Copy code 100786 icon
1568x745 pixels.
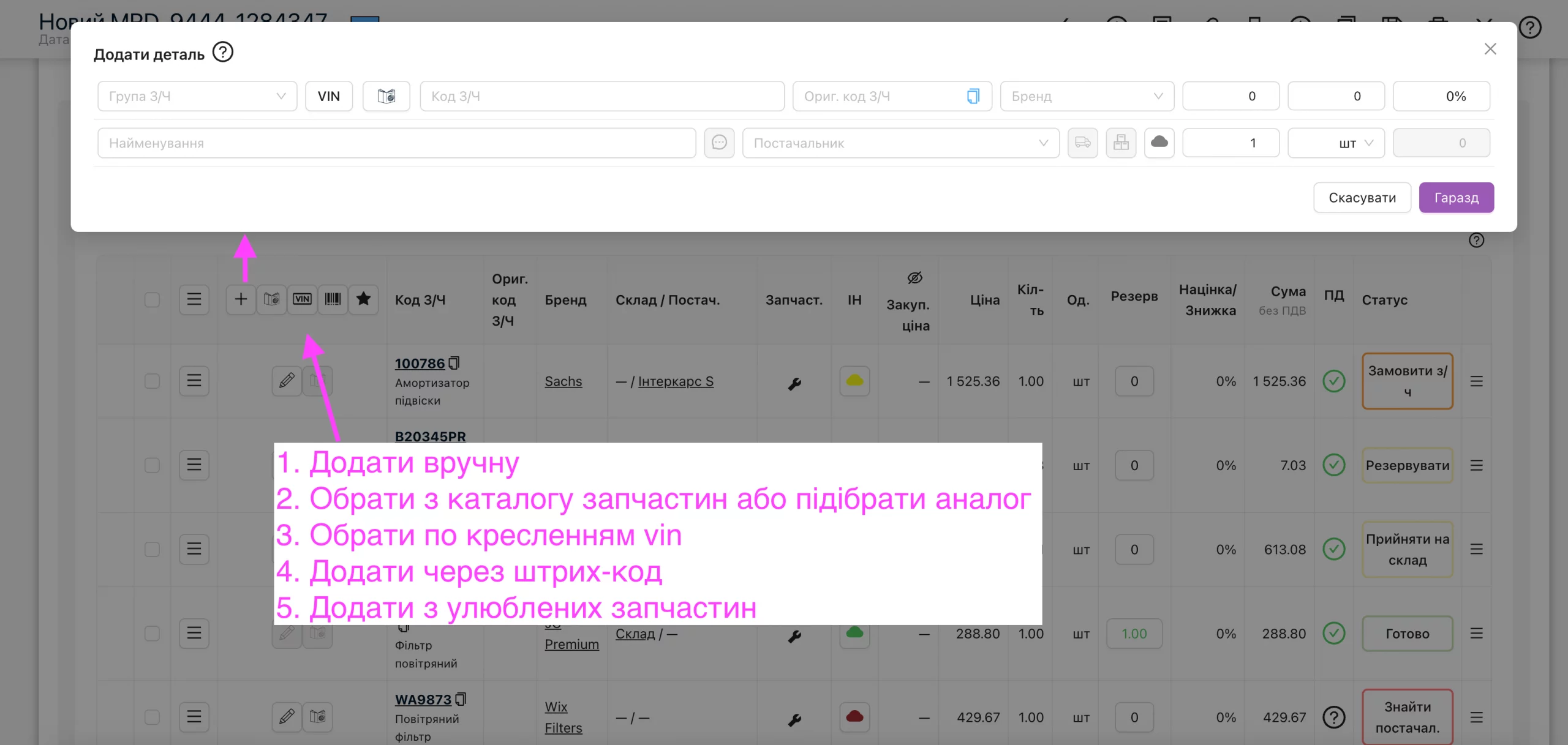pos(454,363)
